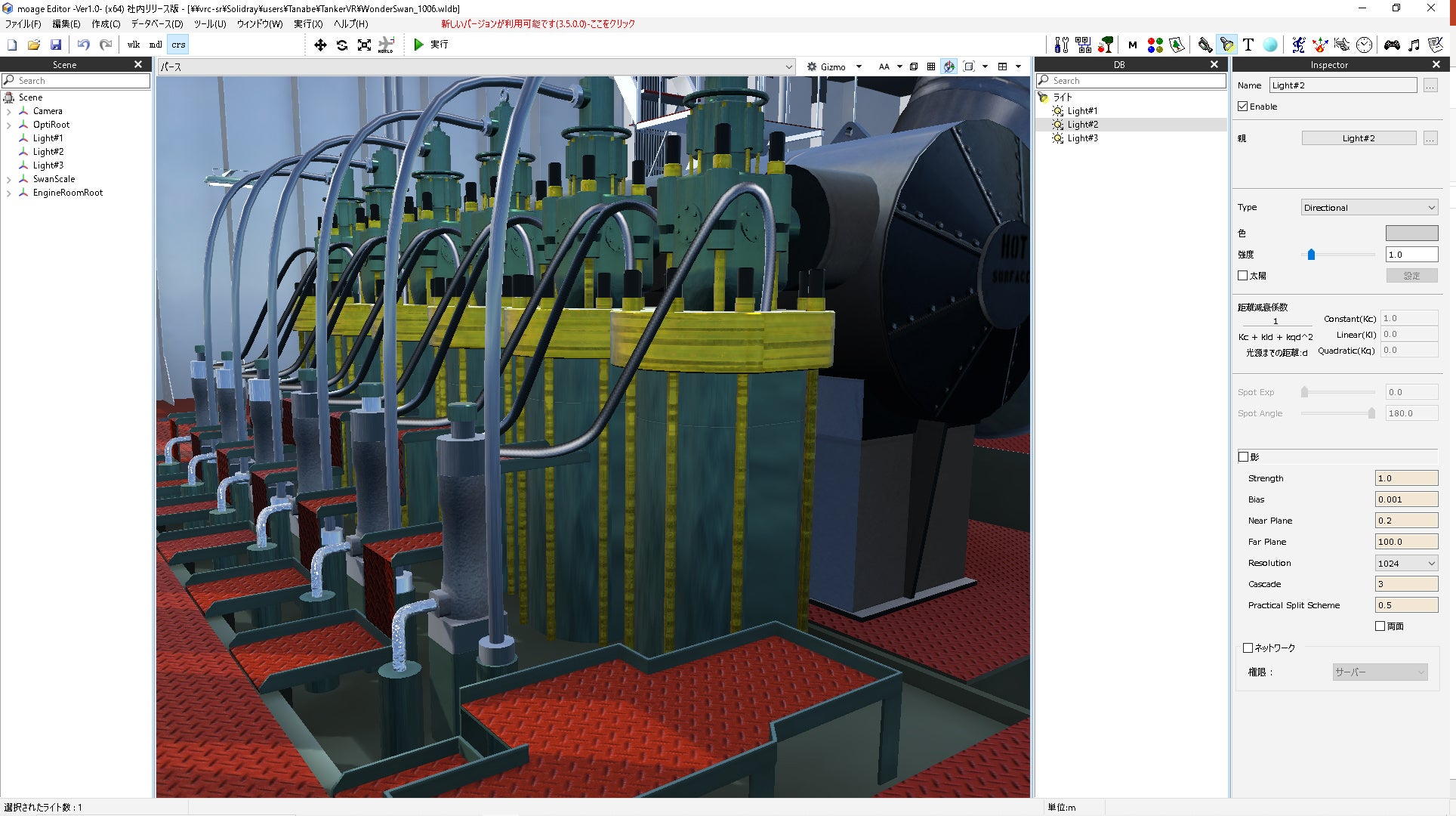This screenshot has height=816, width=1456.
Task: Enable the 影 shadow checkbox
Action: (x=1243, y=456)
